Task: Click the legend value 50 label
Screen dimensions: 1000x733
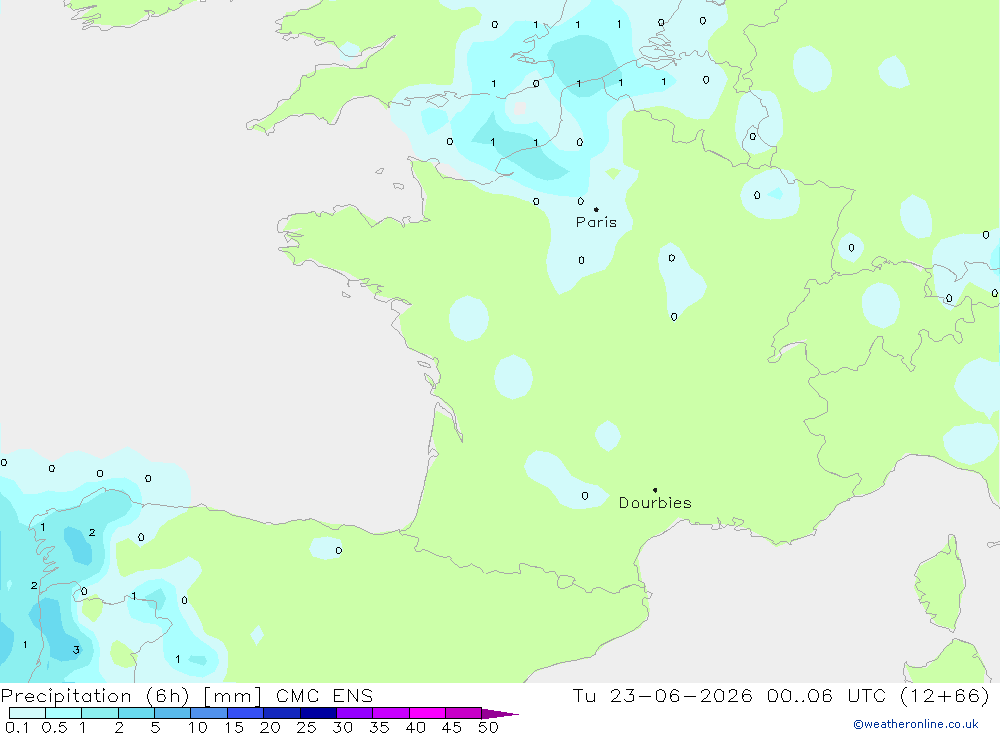Action: [x=488, y=727]
